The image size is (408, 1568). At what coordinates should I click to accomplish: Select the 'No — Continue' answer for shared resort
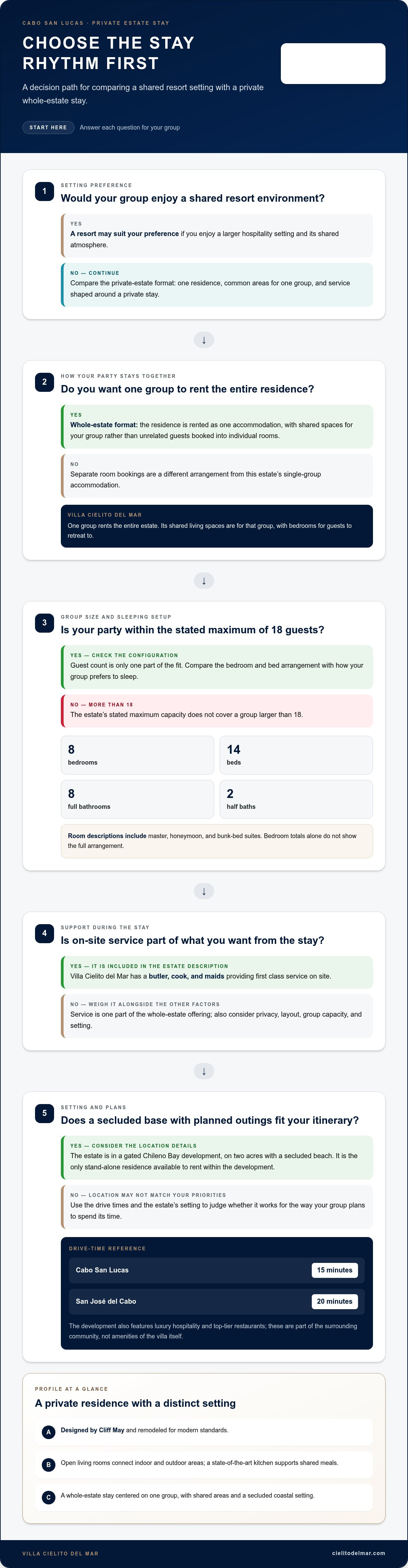pos(217,285)
